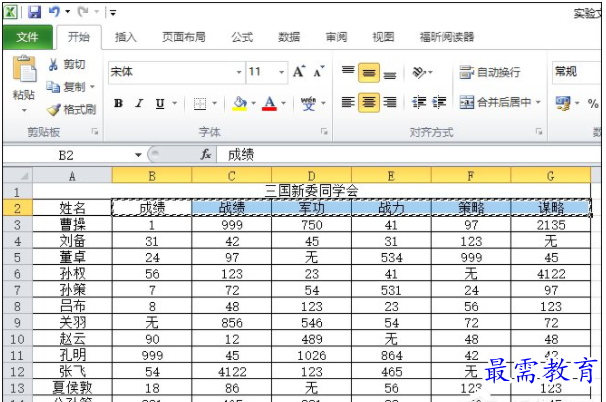The height and width of the screenshot is (402, 606).
Task: Click the decrease indent icon
Action: click(419, 102)
